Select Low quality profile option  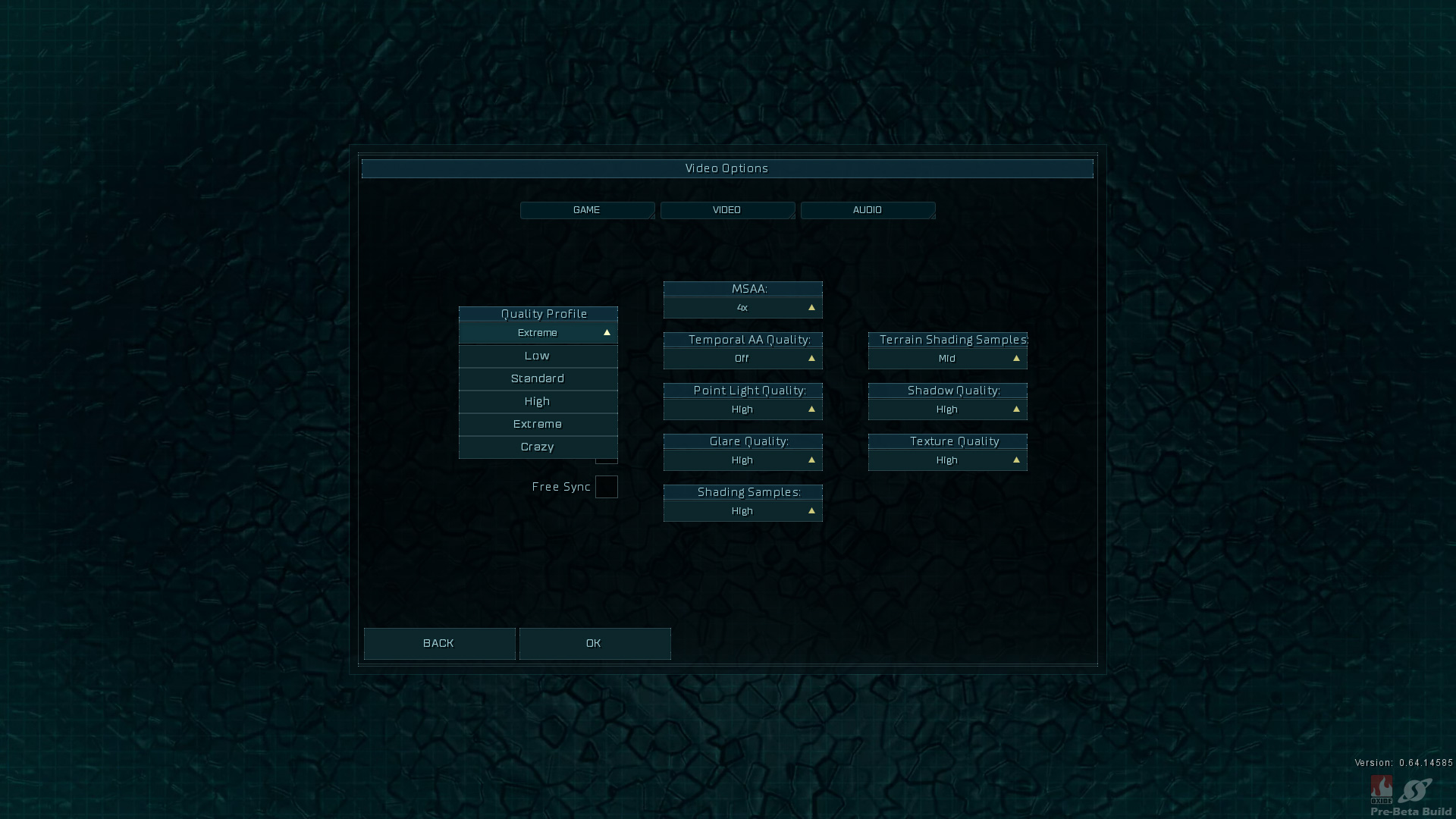click(x=538, y=356)
